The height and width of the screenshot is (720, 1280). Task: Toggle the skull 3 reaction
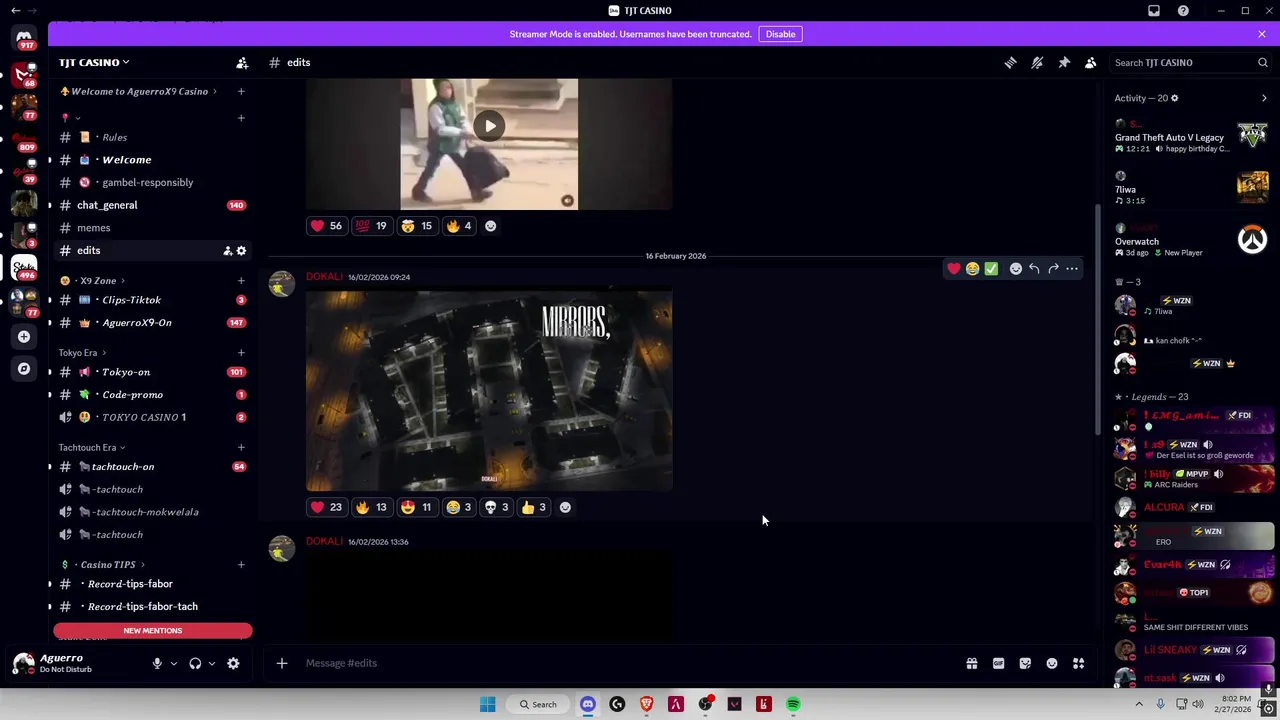click(x=496, y=507)
